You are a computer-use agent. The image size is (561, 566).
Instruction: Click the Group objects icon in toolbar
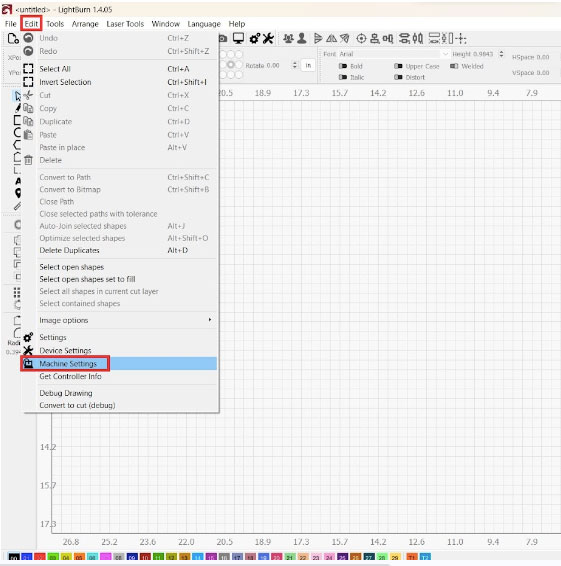click(288, 38)
